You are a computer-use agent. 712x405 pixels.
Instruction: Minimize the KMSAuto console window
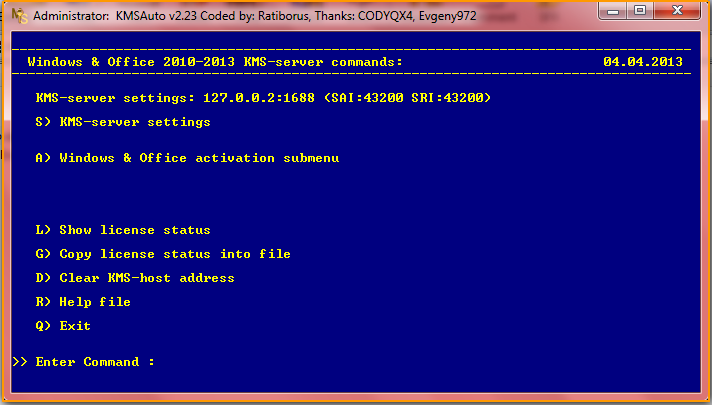pos(613,11)
